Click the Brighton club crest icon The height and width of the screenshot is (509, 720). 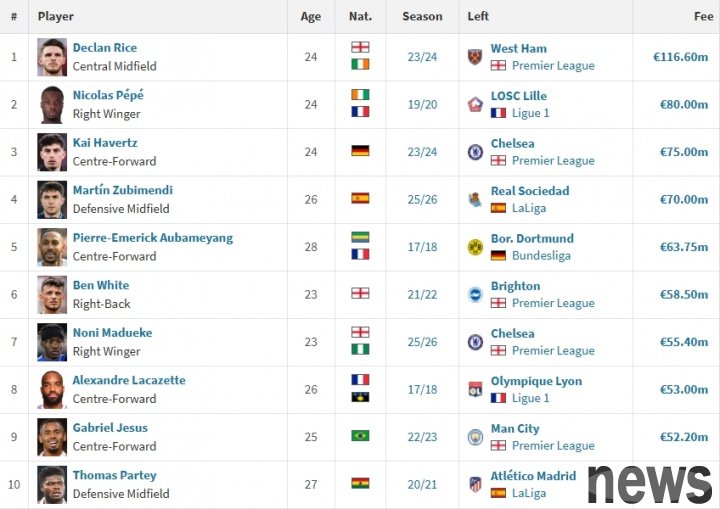pyautogui.click(x=475, y=294)
